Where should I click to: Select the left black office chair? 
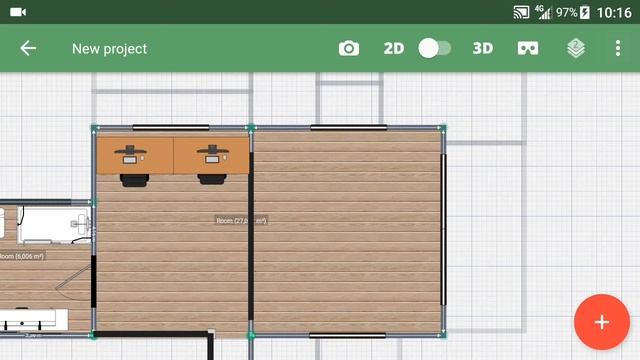point(134,180)
